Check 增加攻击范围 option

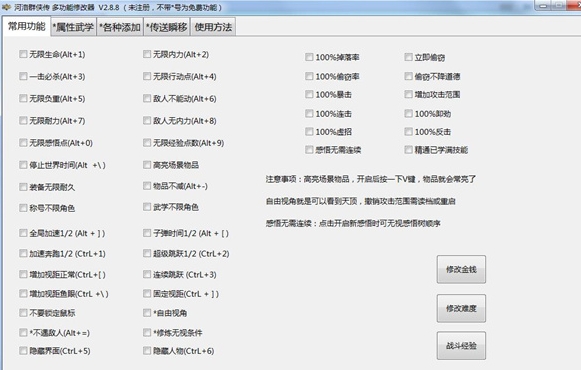(x=408, y=94)
